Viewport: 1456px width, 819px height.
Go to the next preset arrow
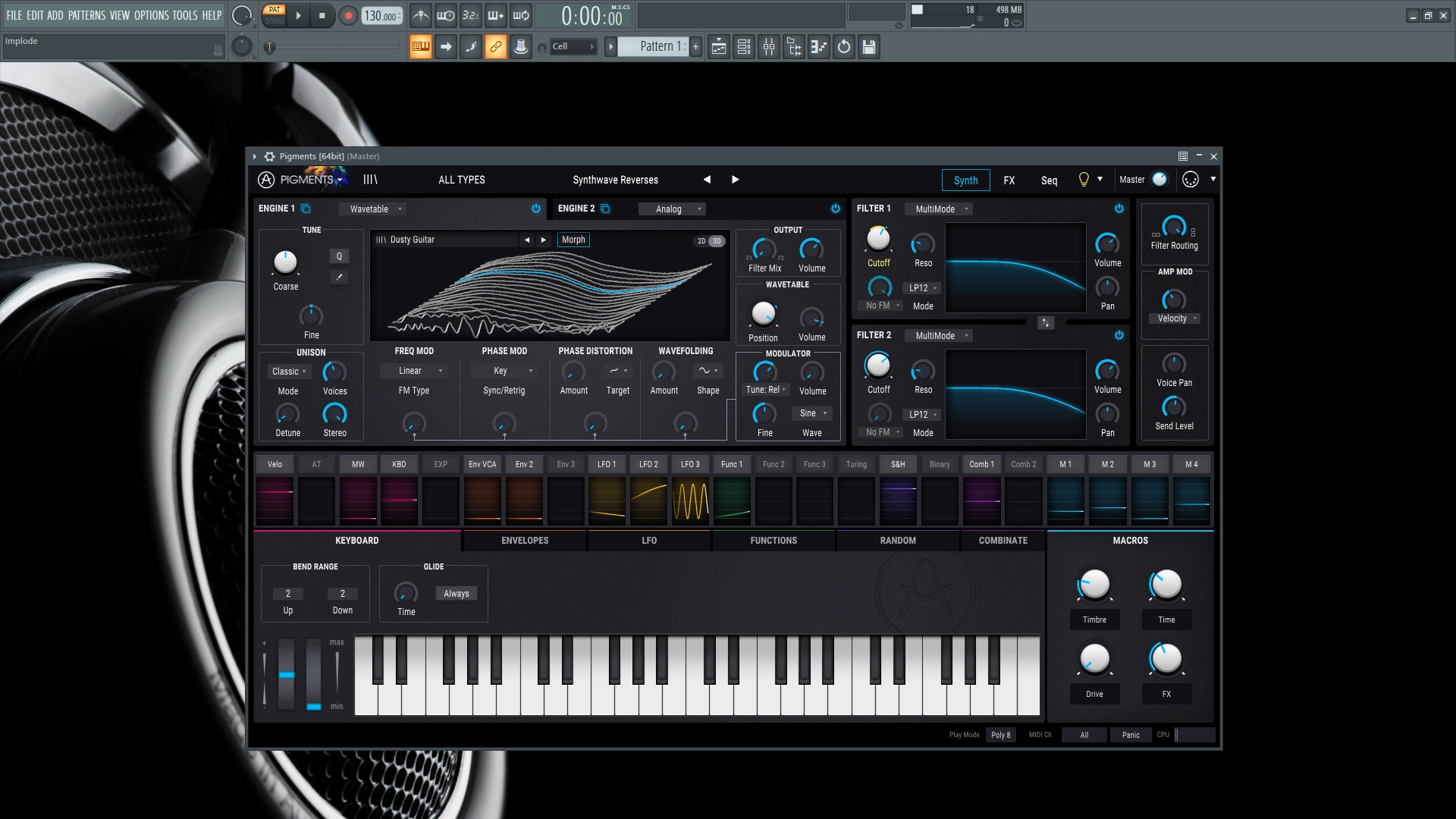tap(735, 180)
